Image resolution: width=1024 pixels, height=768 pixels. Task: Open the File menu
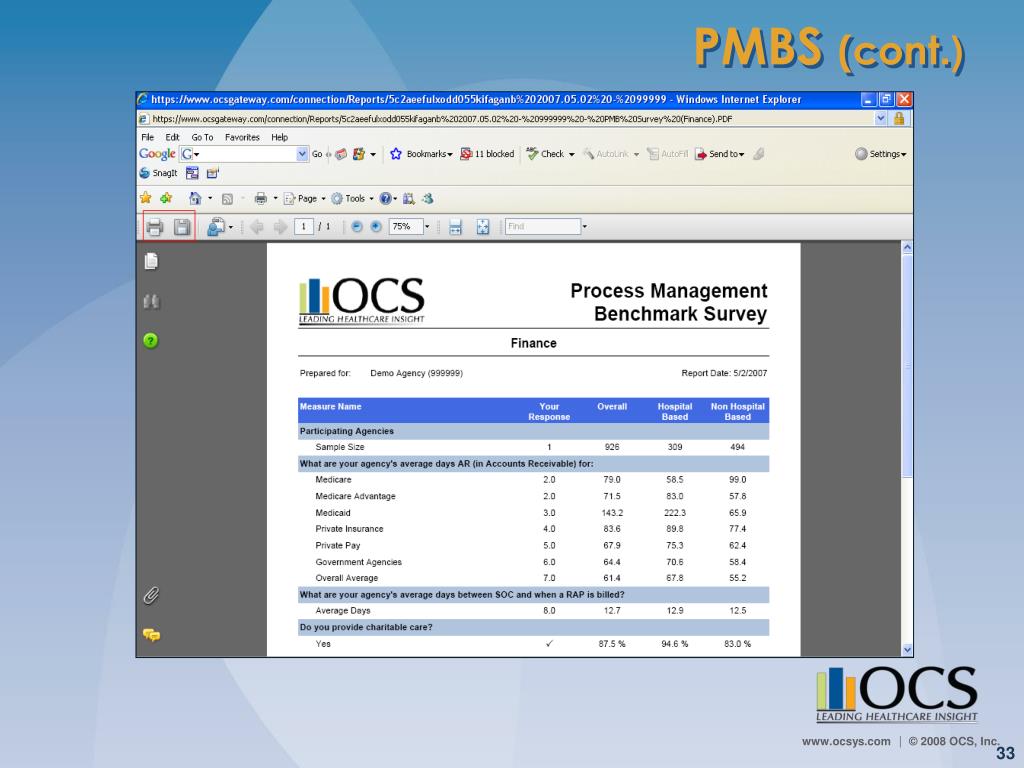click(x=148, y=137)
